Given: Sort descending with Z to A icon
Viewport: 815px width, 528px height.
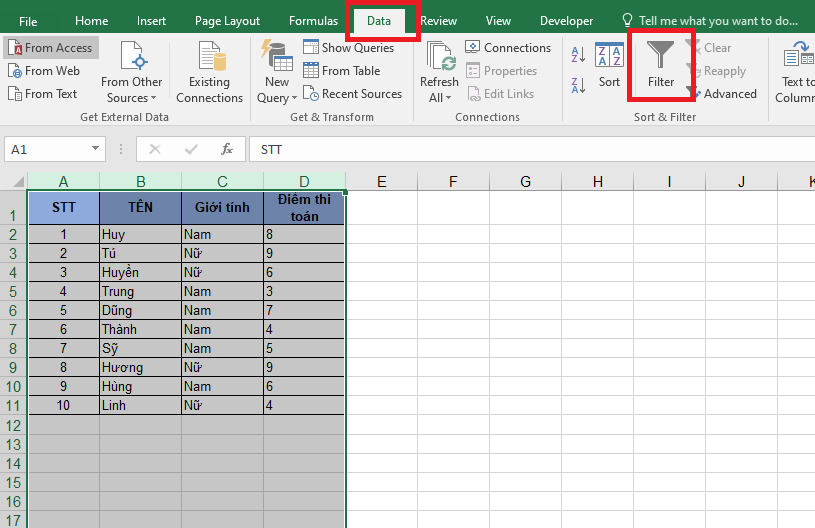Looking at the screenshot, I should coord(579,83).
